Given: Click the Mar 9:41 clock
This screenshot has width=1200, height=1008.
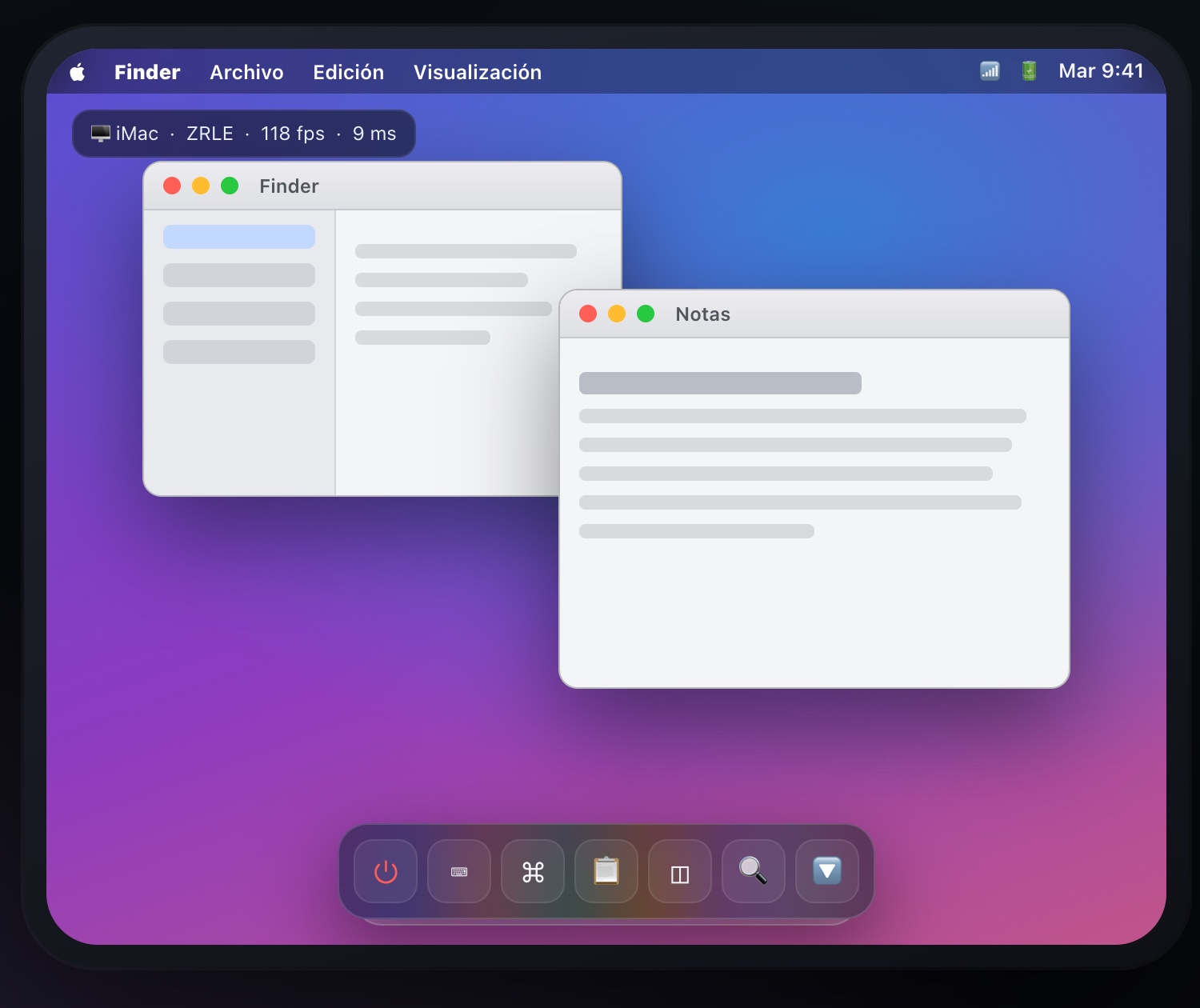Looking at the screenshot, I should 1101,71.
